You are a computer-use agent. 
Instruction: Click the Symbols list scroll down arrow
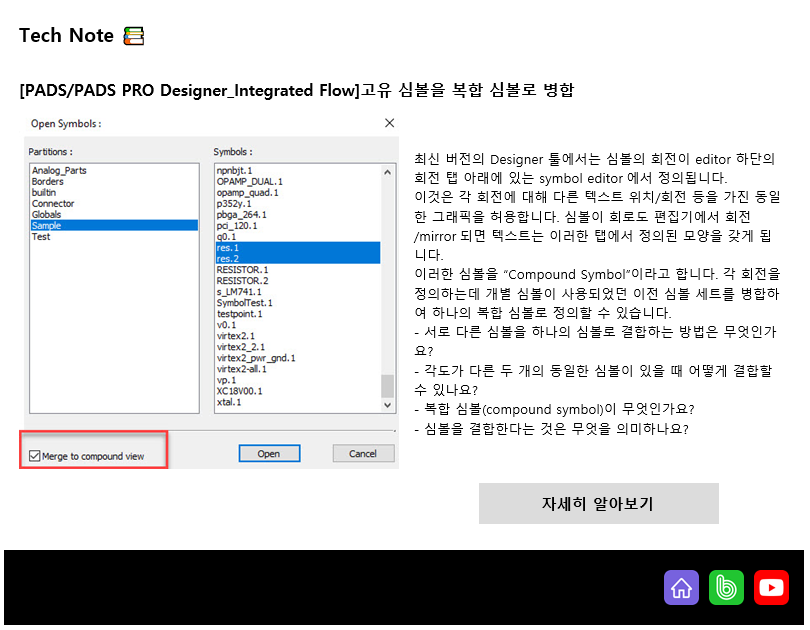pyautogui.click(x=387, y=405)
